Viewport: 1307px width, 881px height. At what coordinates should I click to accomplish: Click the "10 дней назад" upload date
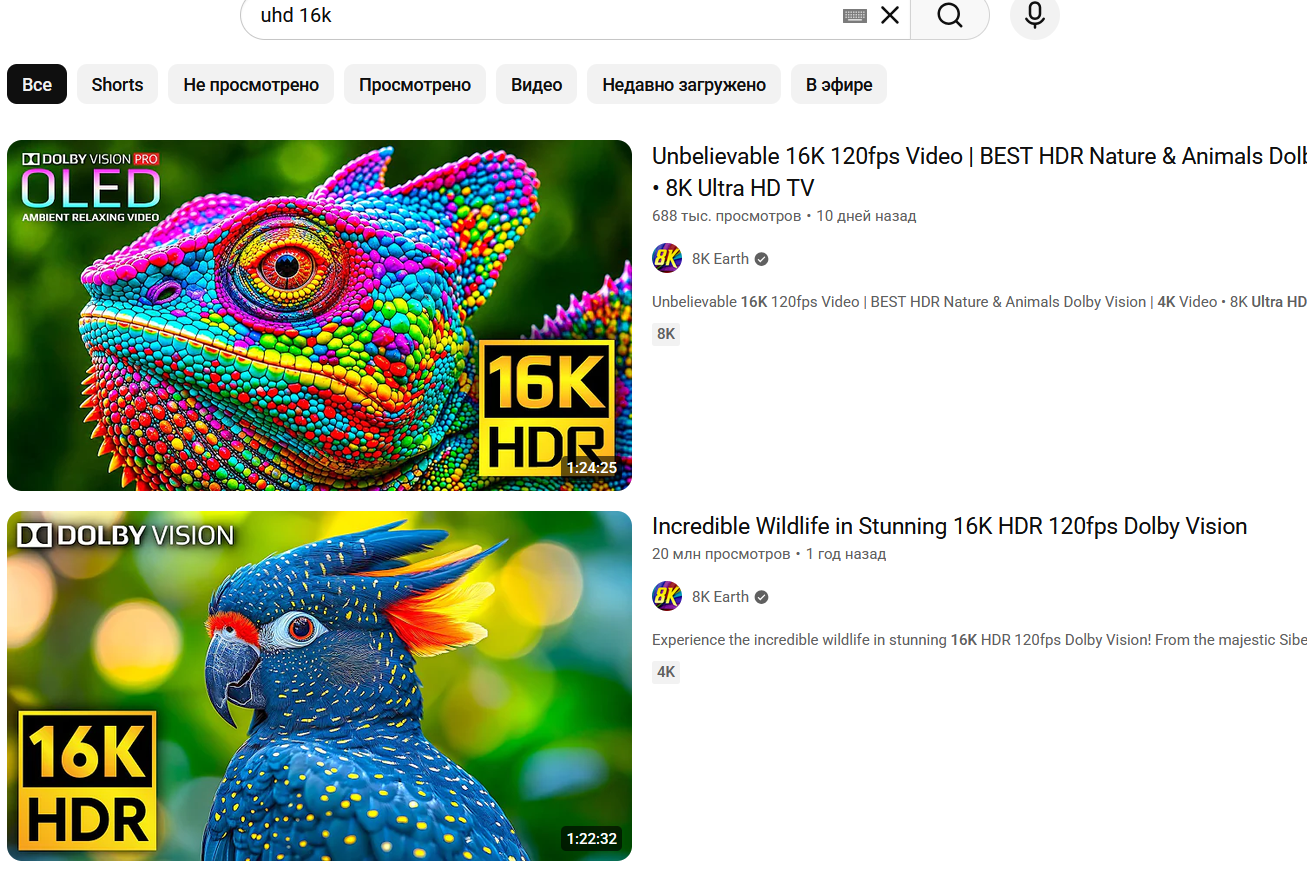tap(866, 216)
